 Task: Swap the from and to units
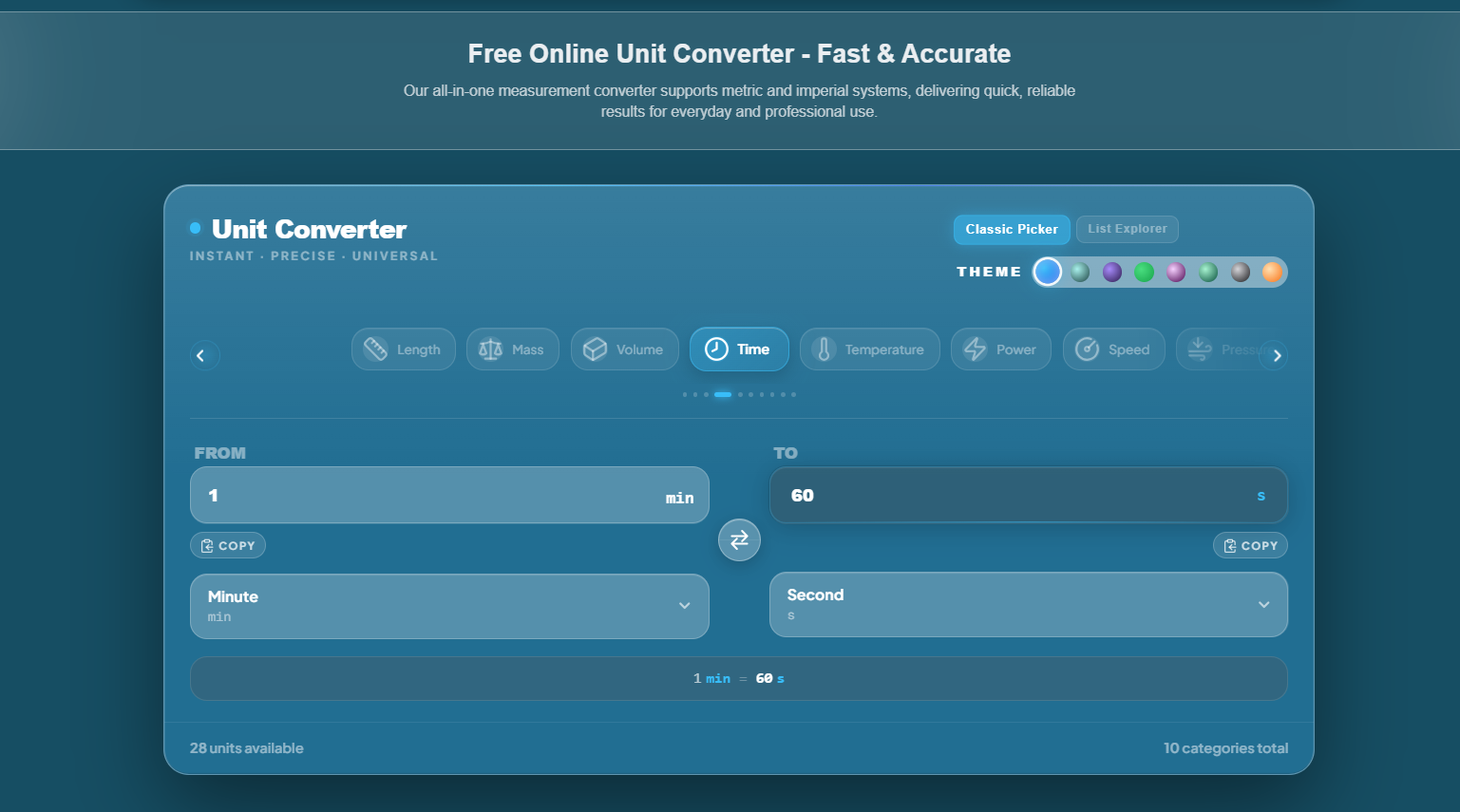[x=739, y=540]
